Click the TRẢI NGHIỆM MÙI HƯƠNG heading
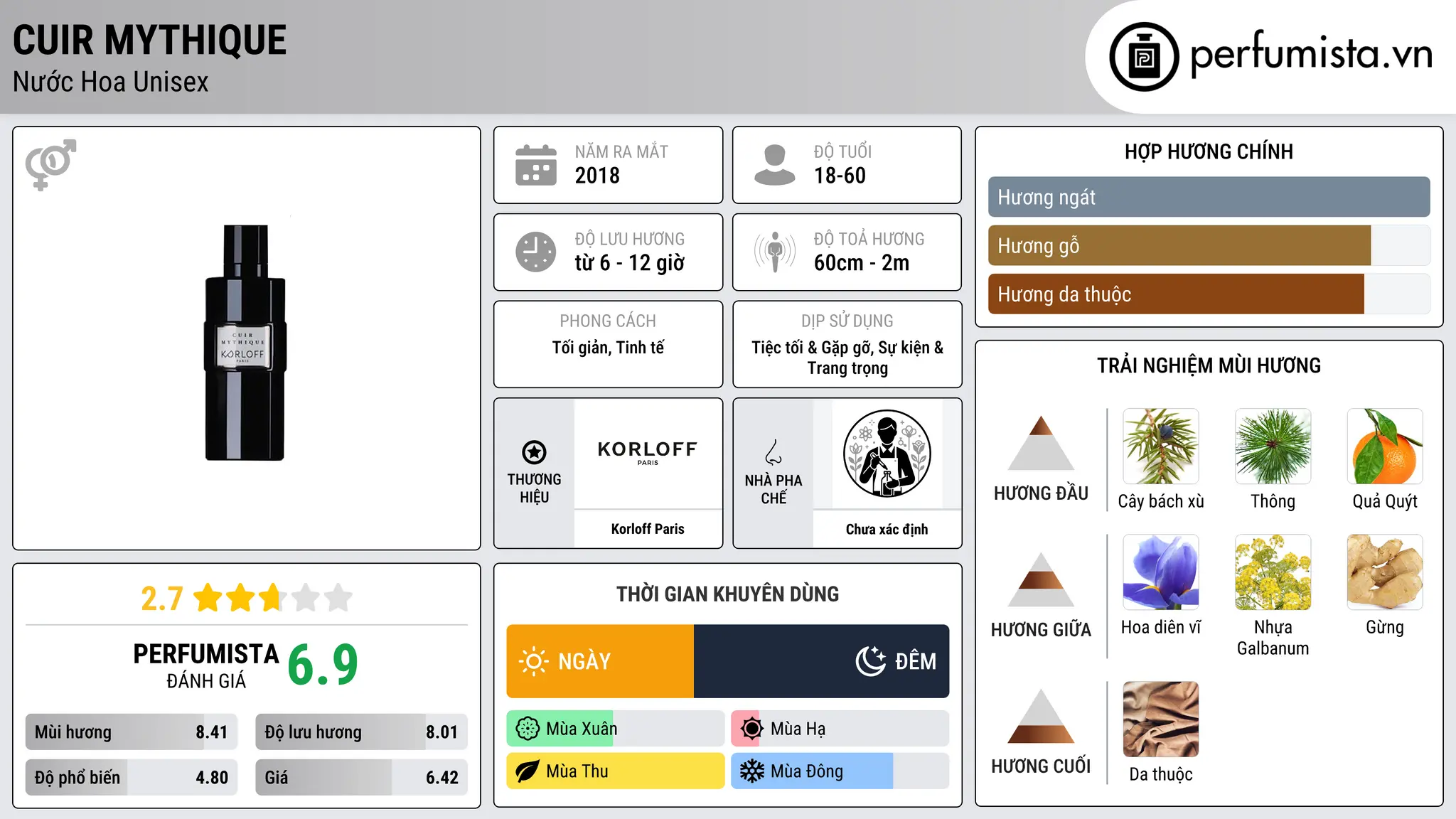Viewport: 1456px width, 819px height. pyautogui.click(x=1209, y=365)
